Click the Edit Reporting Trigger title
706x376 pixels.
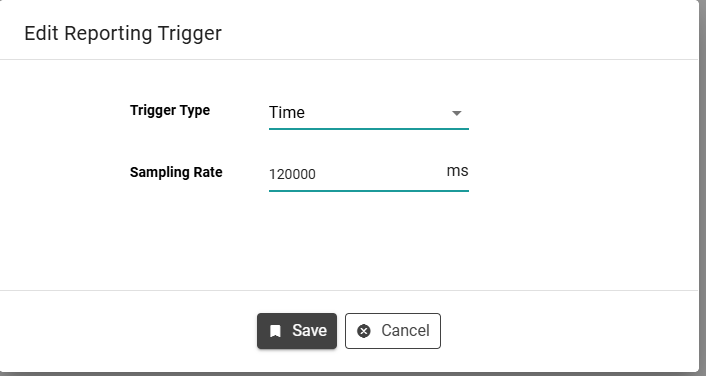coord(123,33)
